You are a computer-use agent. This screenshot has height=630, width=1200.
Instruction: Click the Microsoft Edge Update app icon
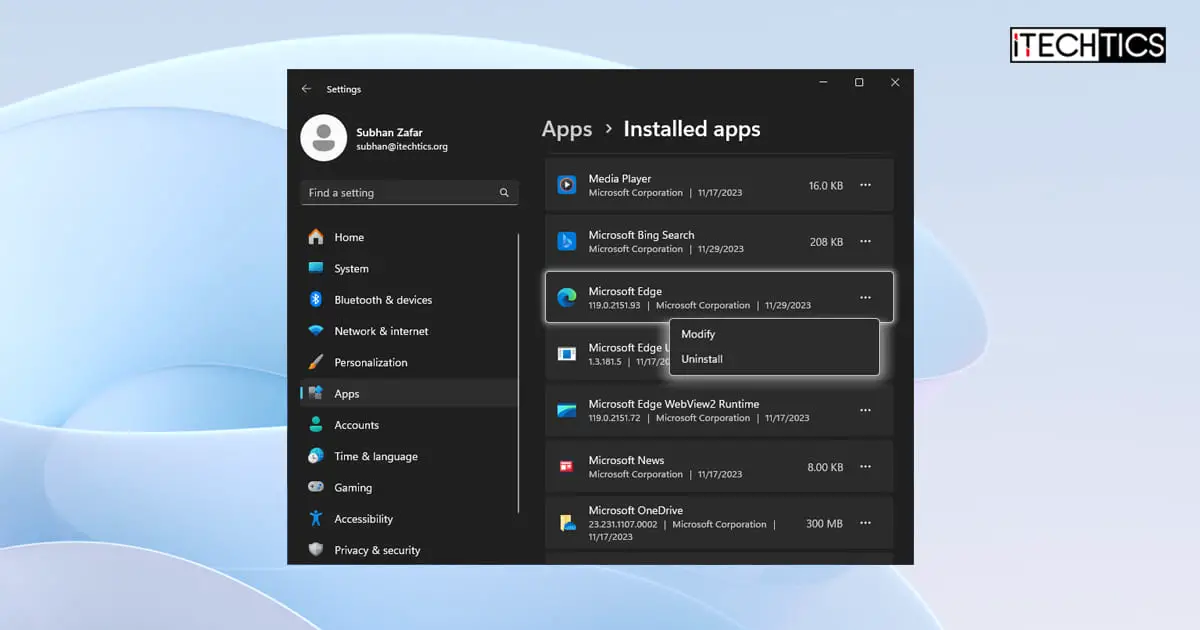tap(567, 354)
